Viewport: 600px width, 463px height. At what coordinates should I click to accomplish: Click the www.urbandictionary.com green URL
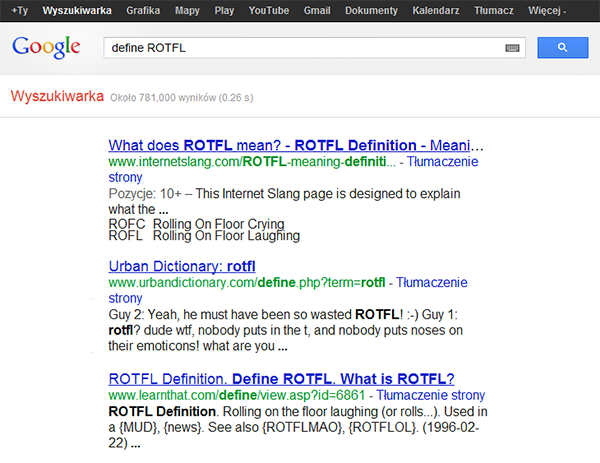(246, 282)
